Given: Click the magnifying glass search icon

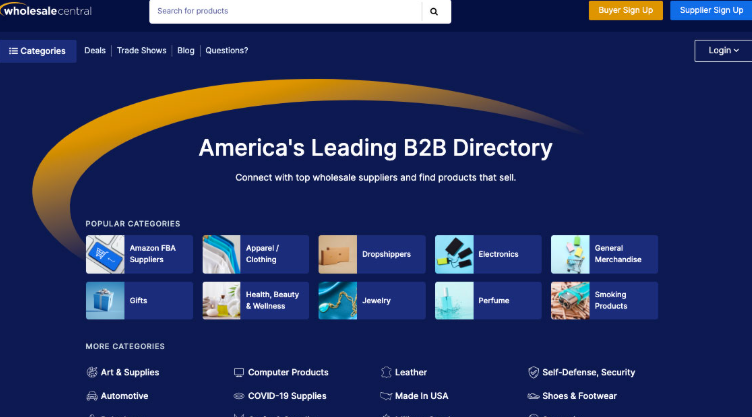Looking at the screenshot, I should 434,11.
